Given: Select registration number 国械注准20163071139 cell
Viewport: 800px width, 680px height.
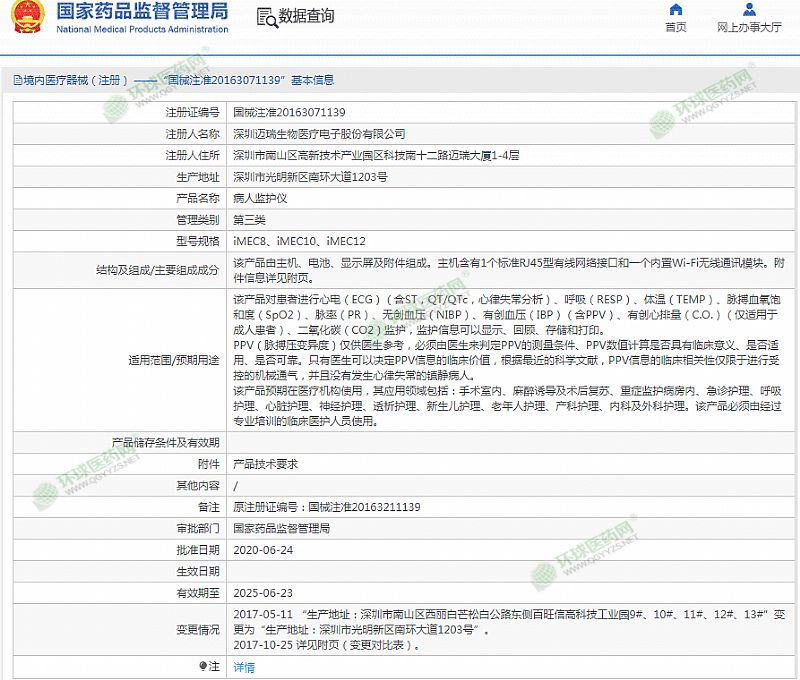Looking at the screenshot, I should 289,112.
